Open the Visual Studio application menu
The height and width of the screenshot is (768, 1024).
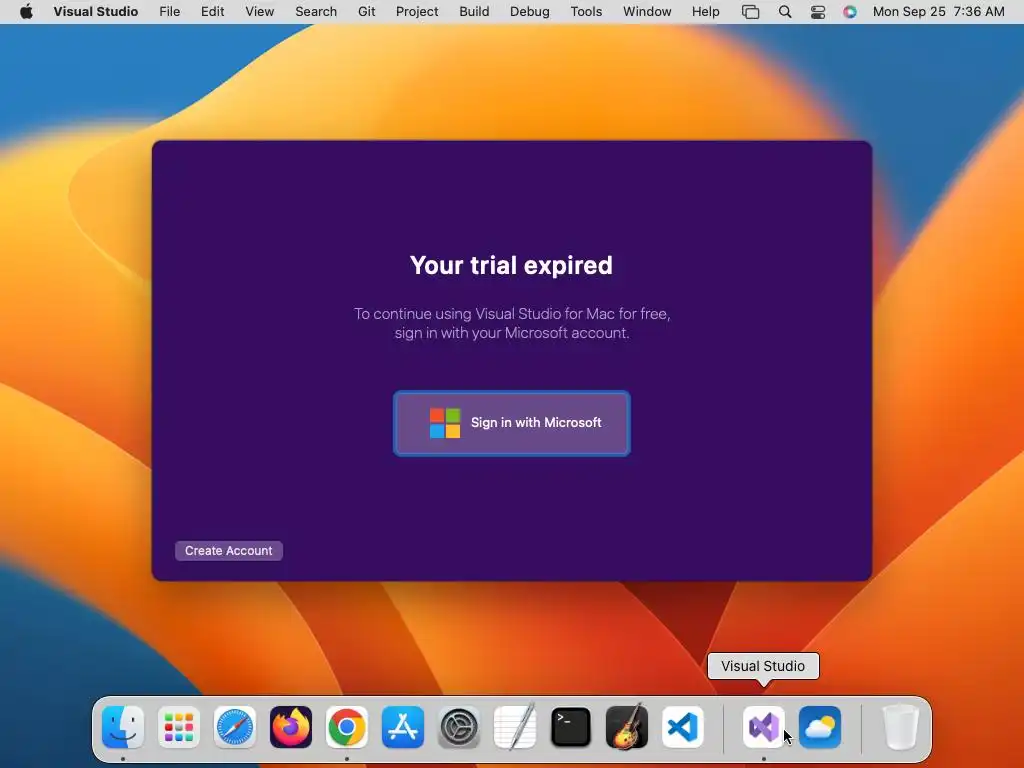tap(95, 12)
